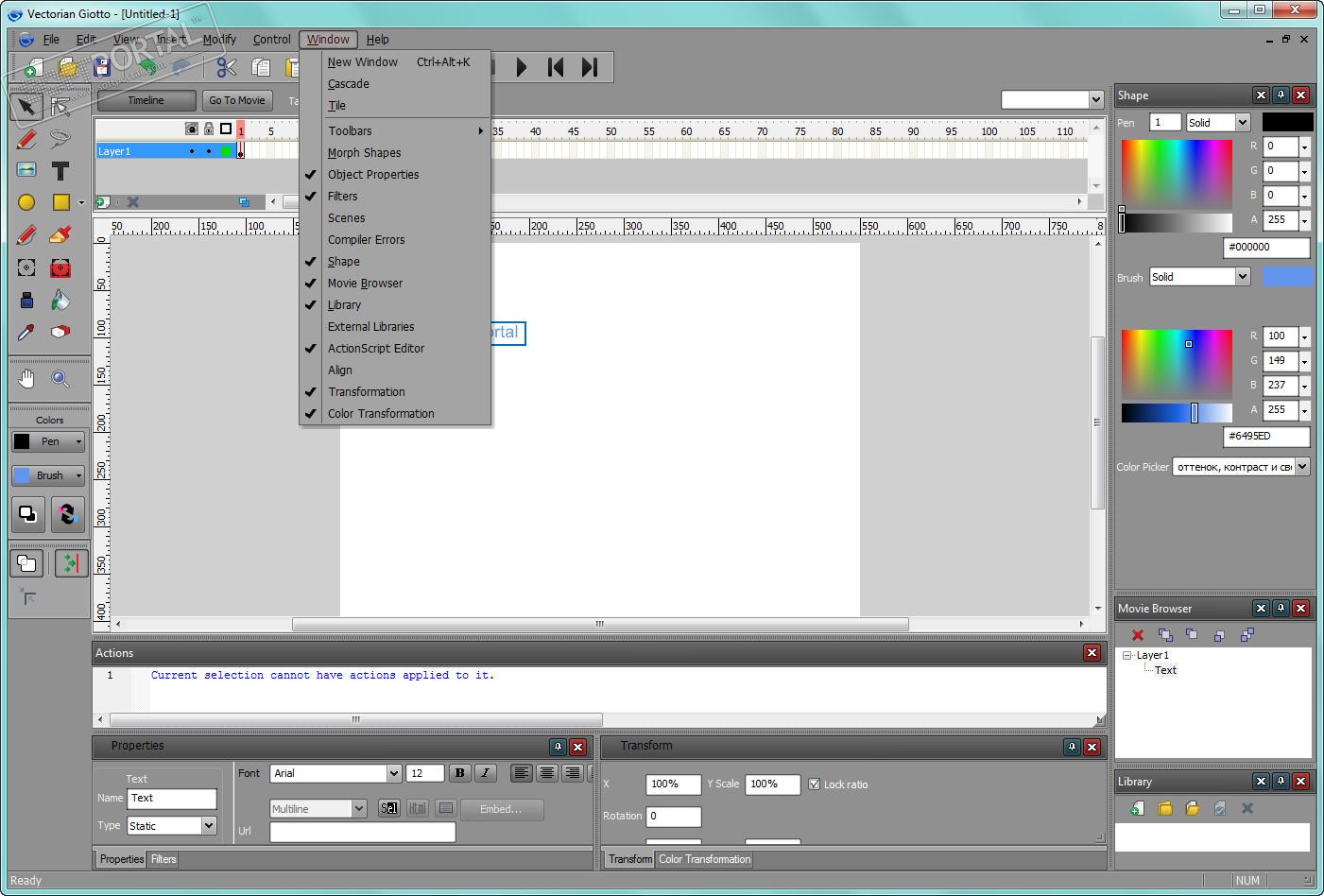Toggle the Shape panel in Window menu
Screen dimensions: 1324x896
click(395, 262)
